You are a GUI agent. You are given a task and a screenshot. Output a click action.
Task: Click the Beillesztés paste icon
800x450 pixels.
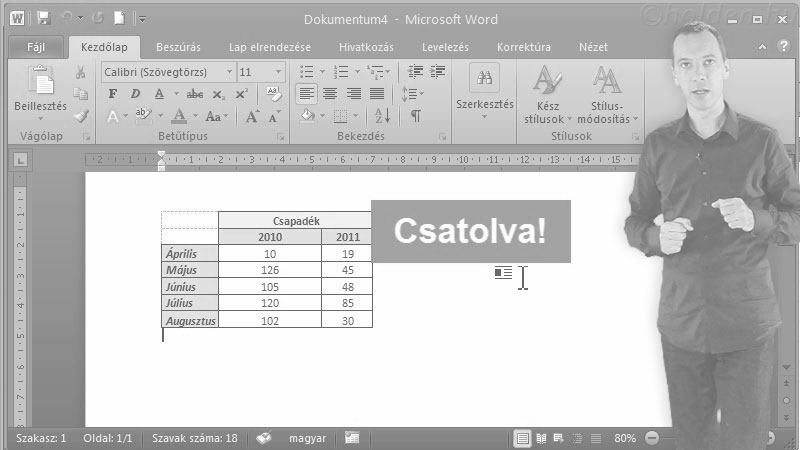(40, 81)
